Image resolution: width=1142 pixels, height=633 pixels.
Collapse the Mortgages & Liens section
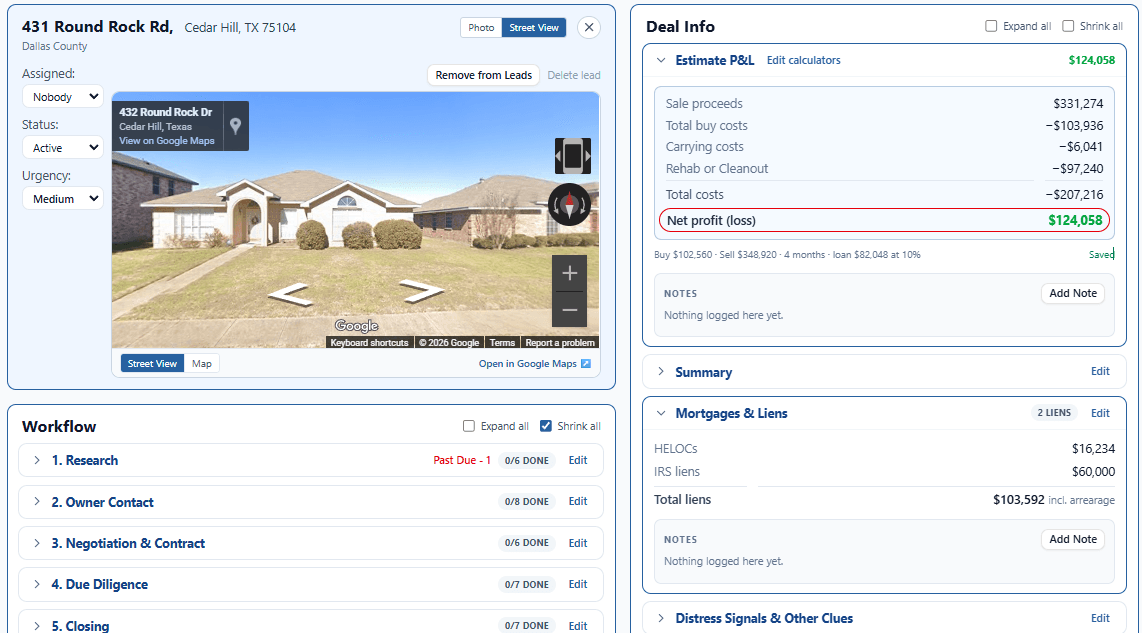coord(661,413)
